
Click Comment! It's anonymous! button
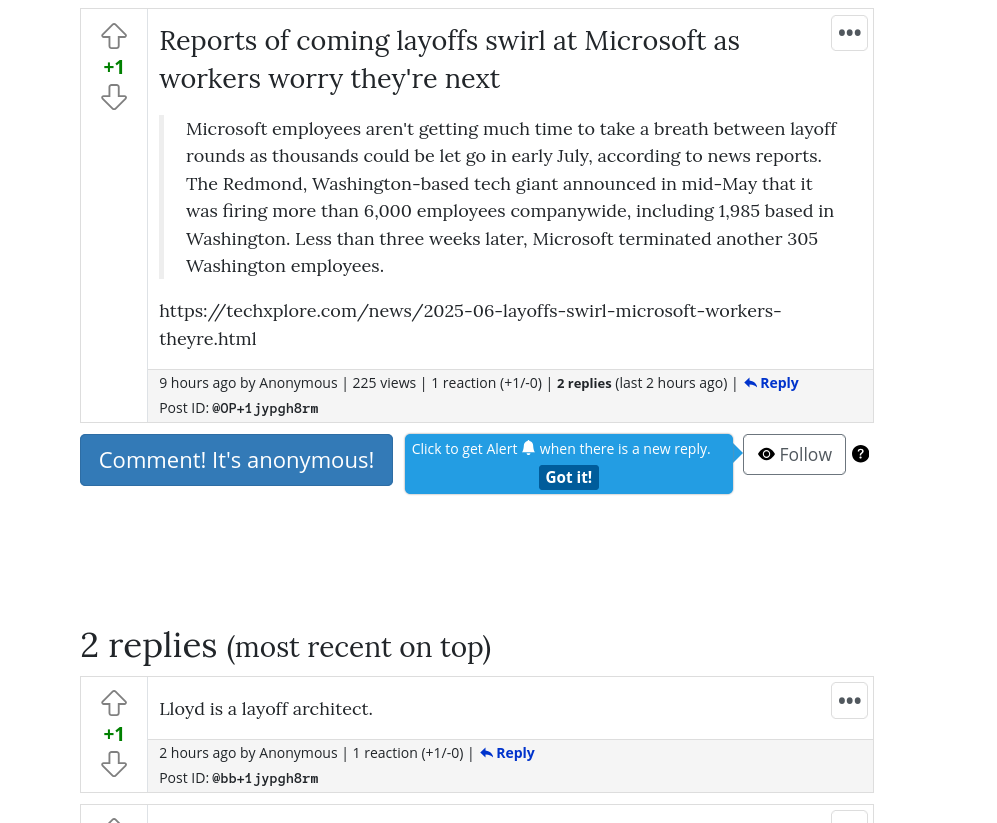click(x=237, y=460)
